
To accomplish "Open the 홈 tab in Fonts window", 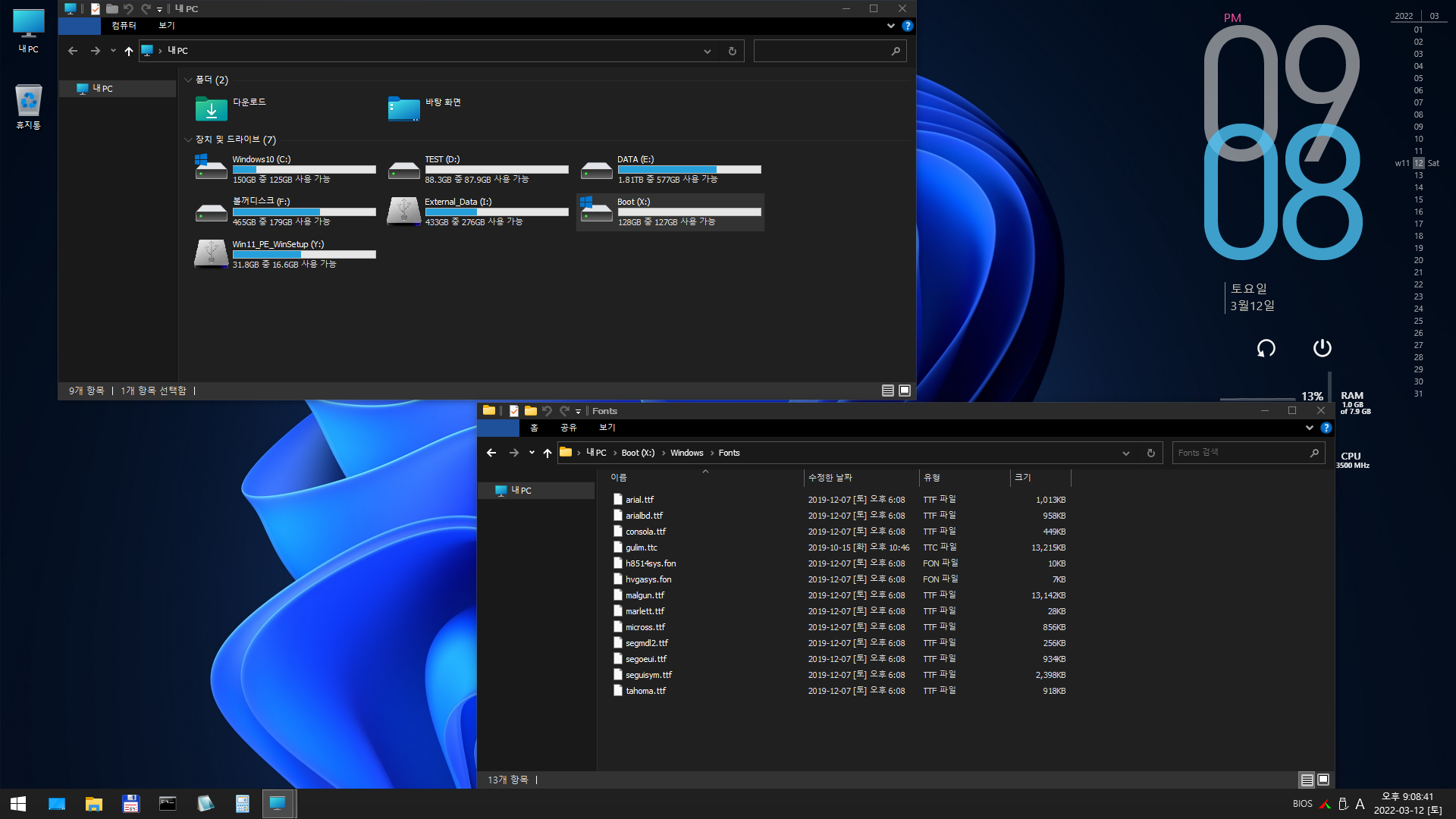I will (x=534, y=428).
